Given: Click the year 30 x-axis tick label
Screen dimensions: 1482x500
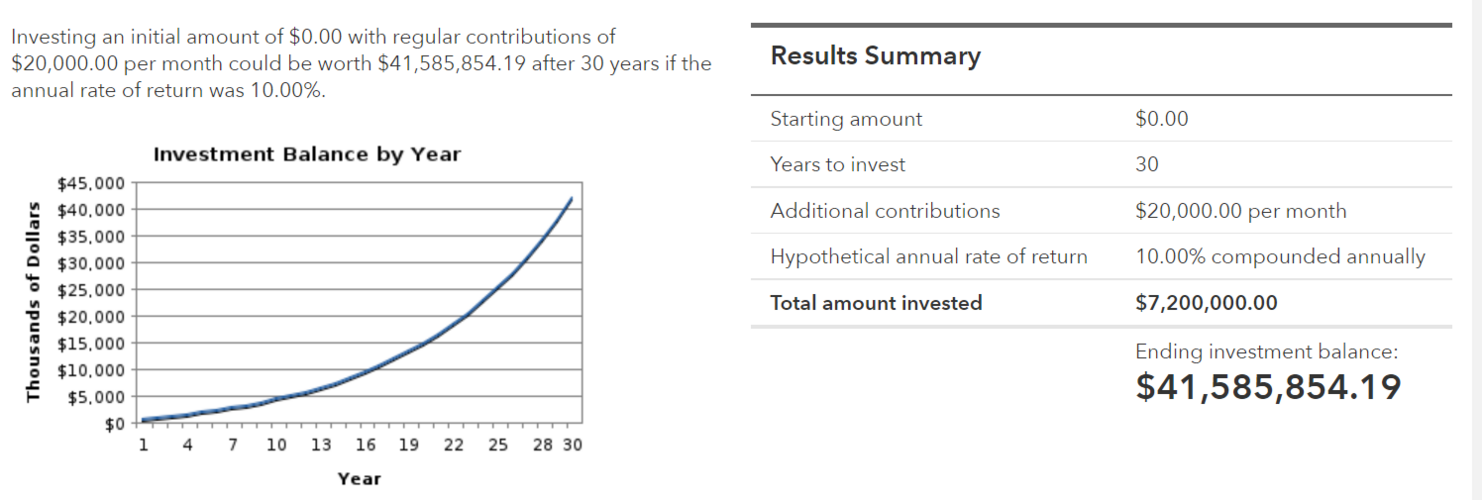Looking at the screenshot, I should (x=571, y=445).
